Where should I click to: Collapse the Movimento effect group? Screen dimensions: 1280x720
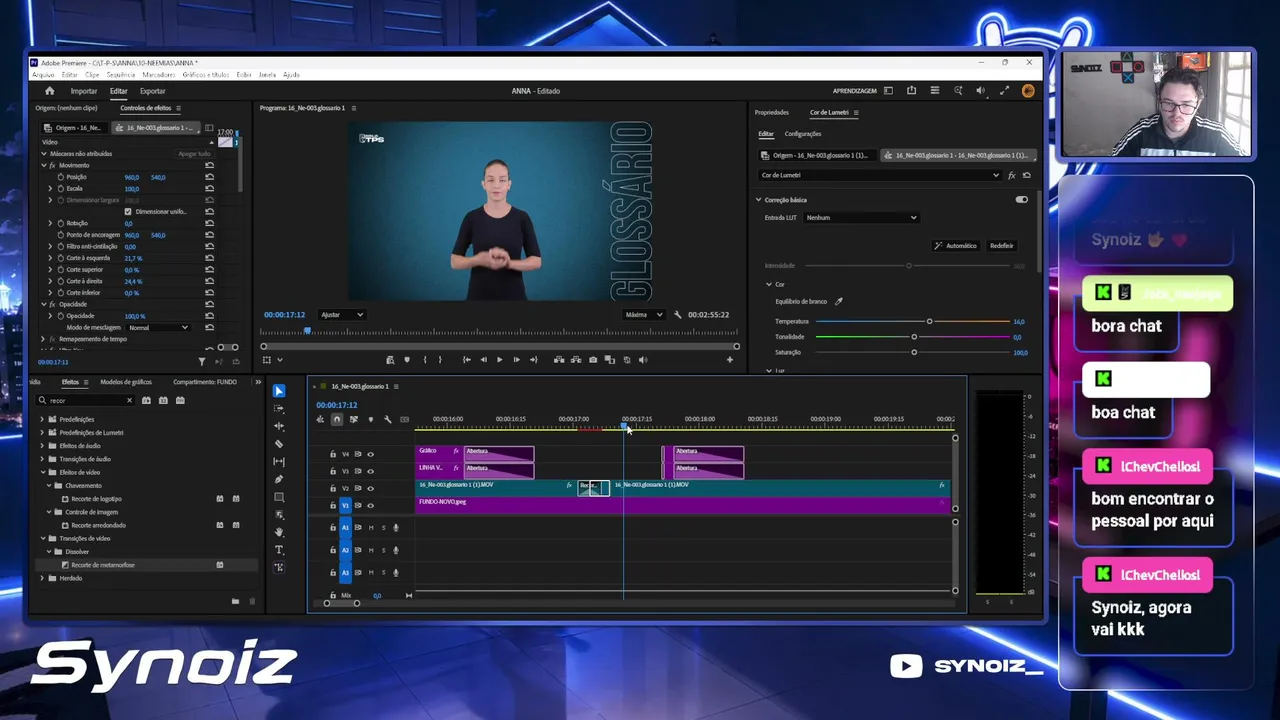click(x=44, y=165)
